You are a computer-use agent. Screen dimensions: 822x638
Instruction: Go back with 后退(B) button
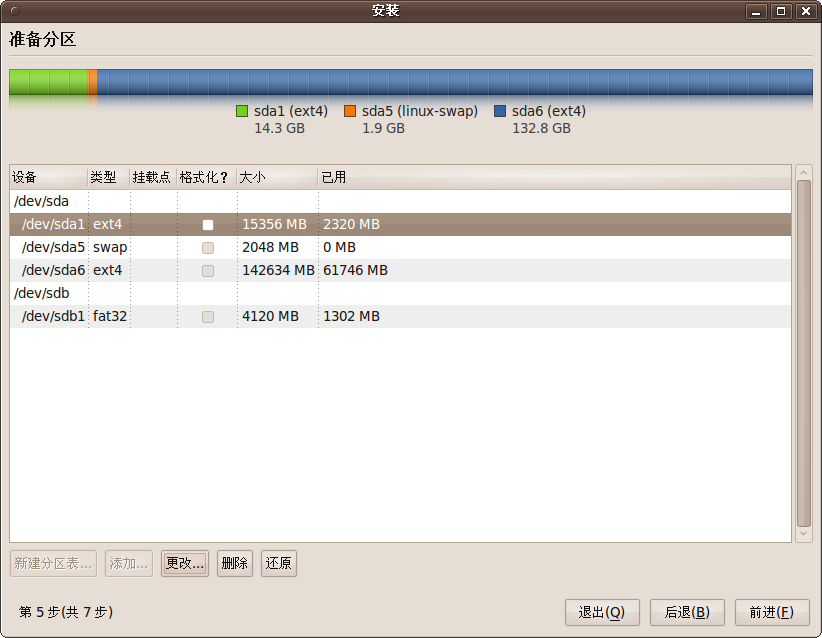[687, 612]
